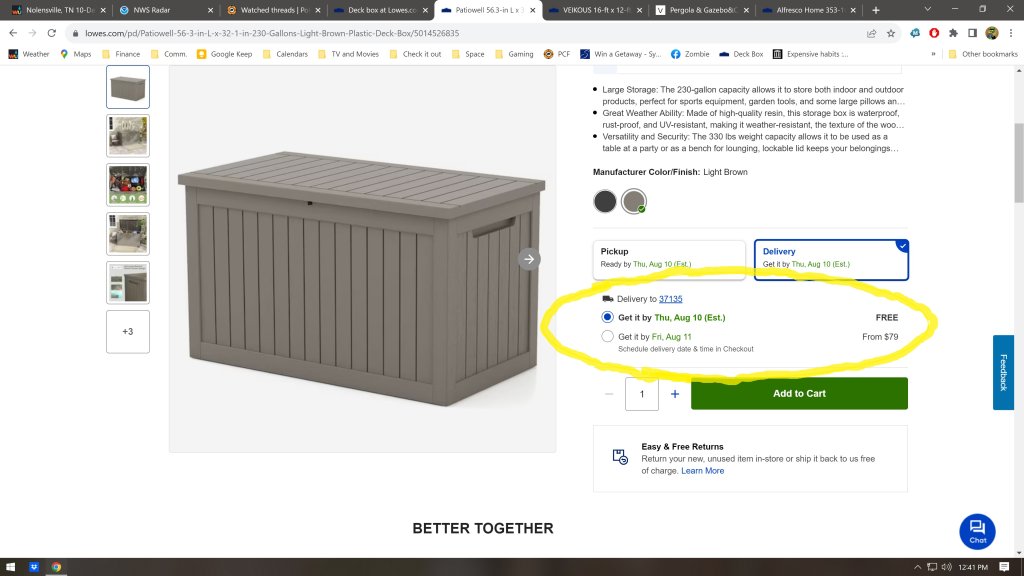Choose the Pickup fulfillment option
1024x576 pixels.
point(669,258)
